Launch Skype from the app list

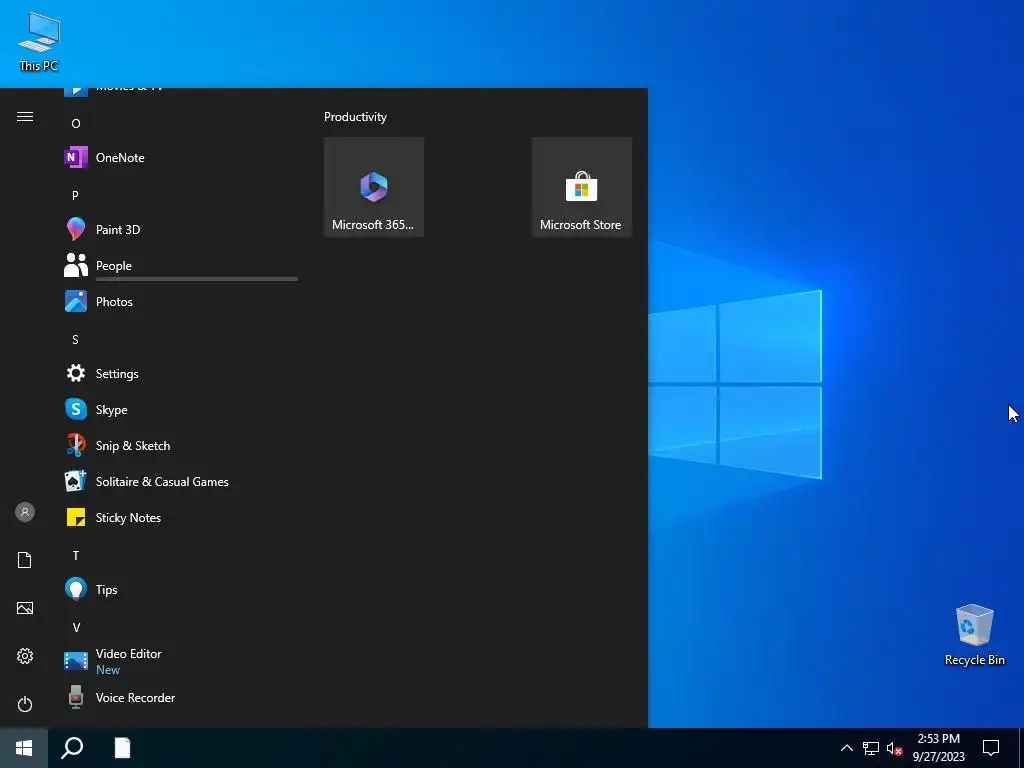pyautogui.click(x=180, y=409)
